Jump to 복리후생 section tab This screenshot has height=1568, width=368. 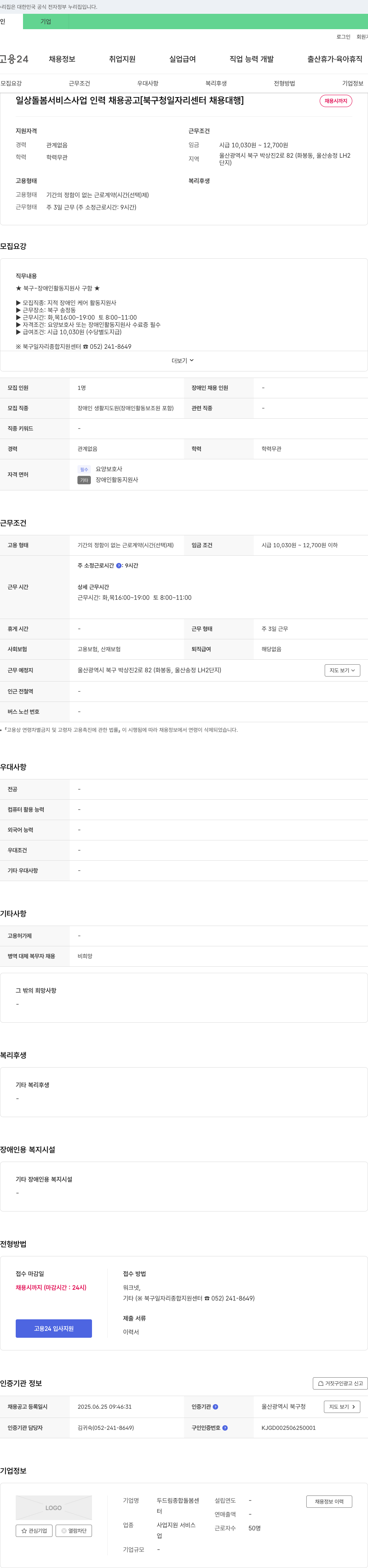point(216,83)
